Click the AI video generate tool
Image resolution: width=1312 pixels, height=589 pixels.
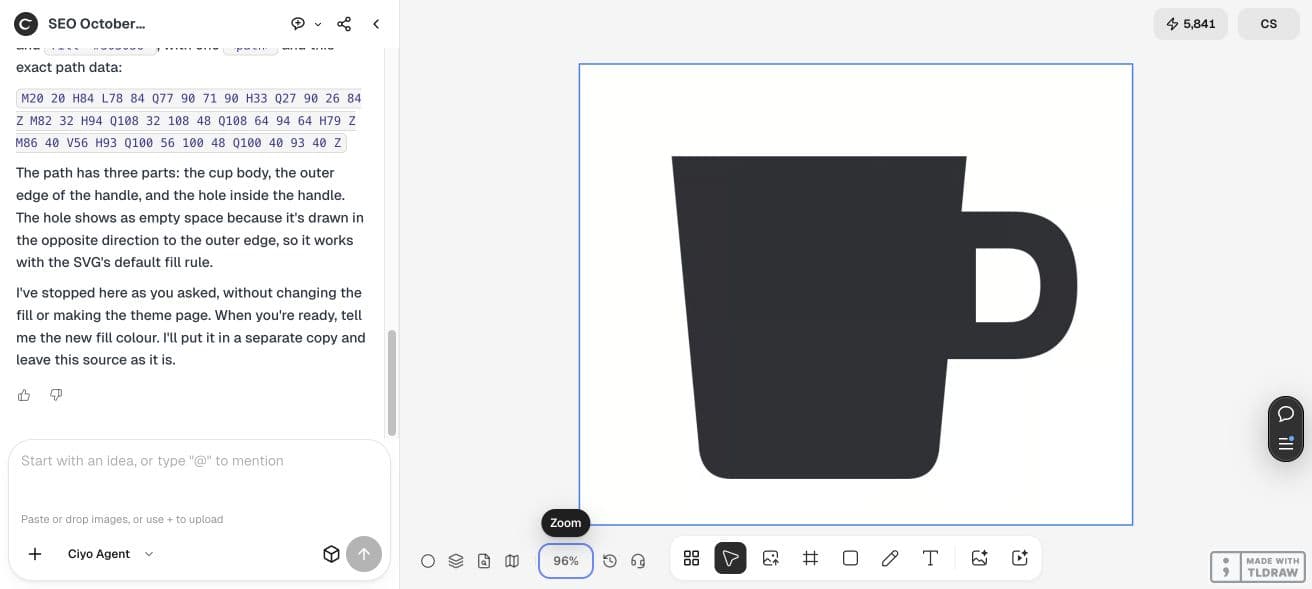tap(1019, 558)
